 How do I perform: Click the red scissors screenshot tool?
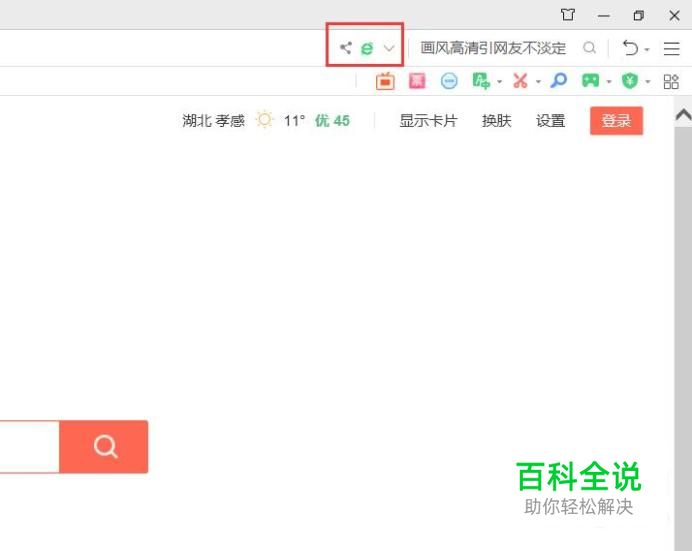[x=520, y=81]
